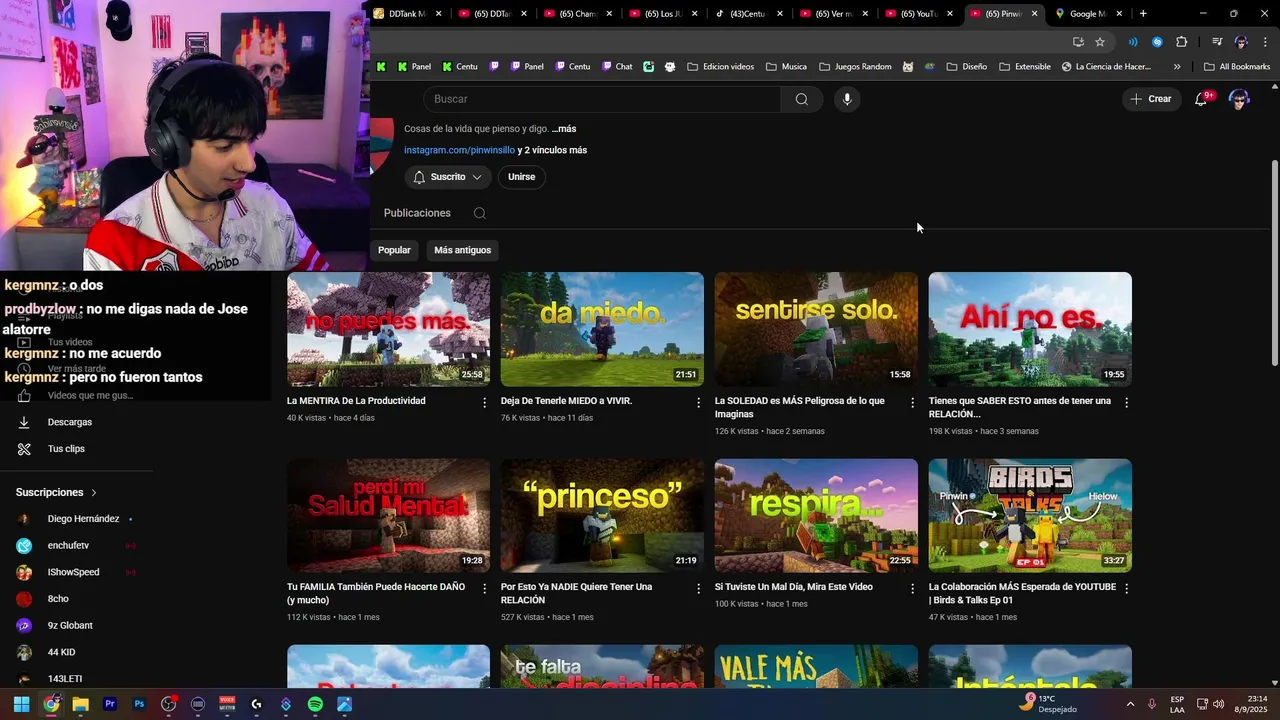
Task: Open IShowSpeed subscription channel
Action: [x=75, y=572]
